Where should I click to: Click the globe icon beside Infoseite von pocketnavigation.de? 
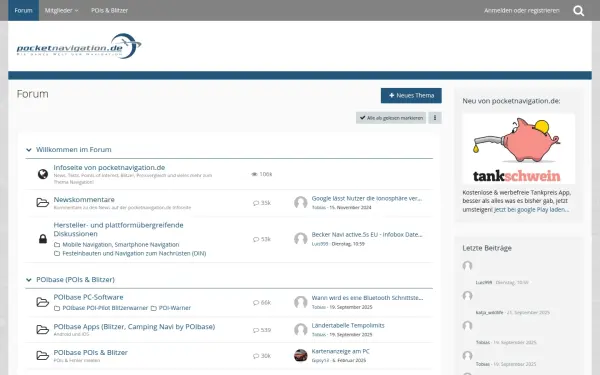[43, 174]
